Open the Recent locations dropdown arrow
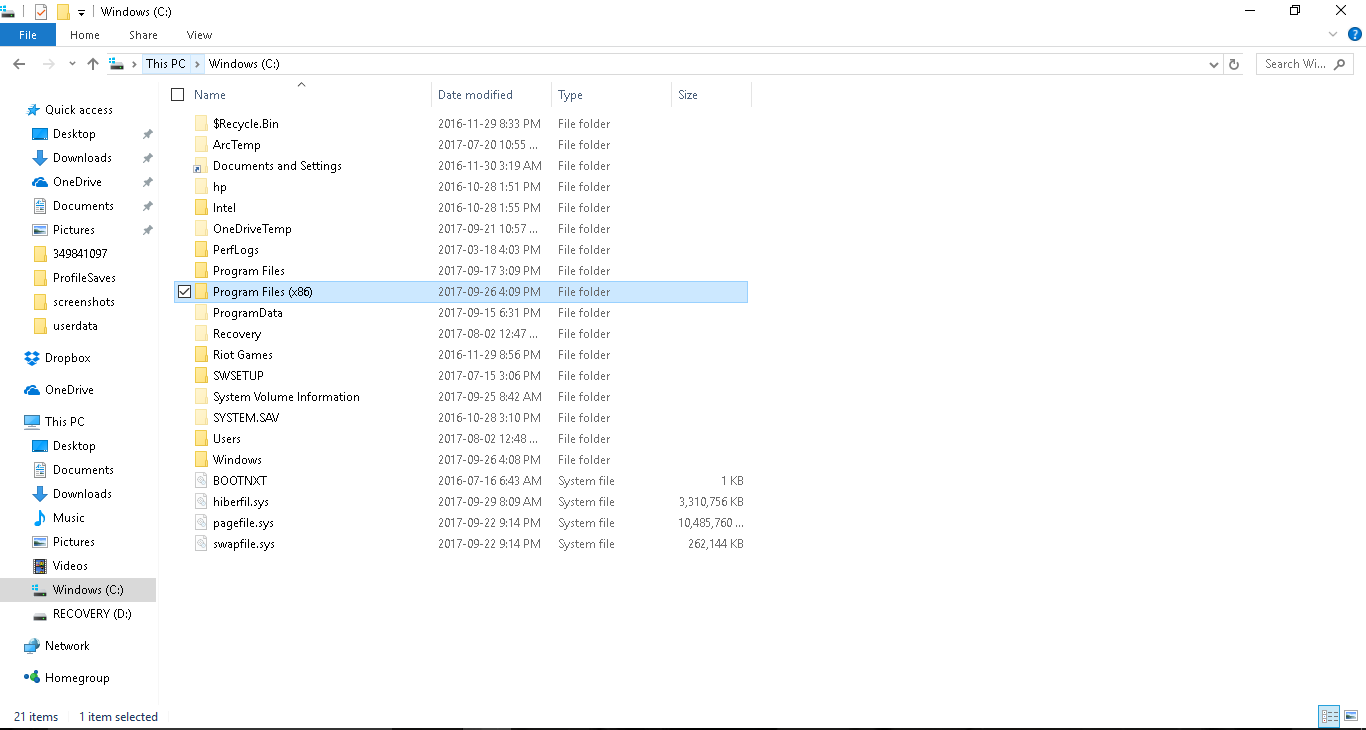Viewport: 1366px width, 730px height. pos(72,64)
